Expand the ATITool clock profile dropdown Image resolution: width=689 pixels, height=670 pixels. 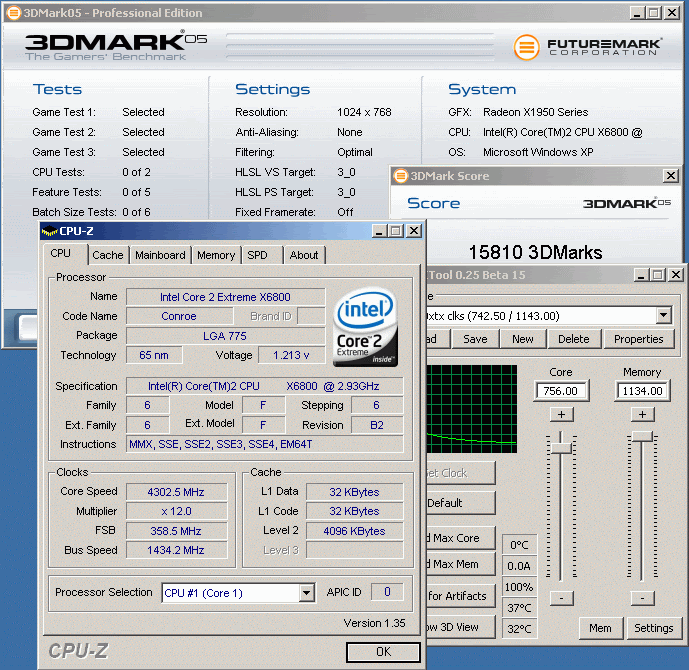tap(664, 316)
